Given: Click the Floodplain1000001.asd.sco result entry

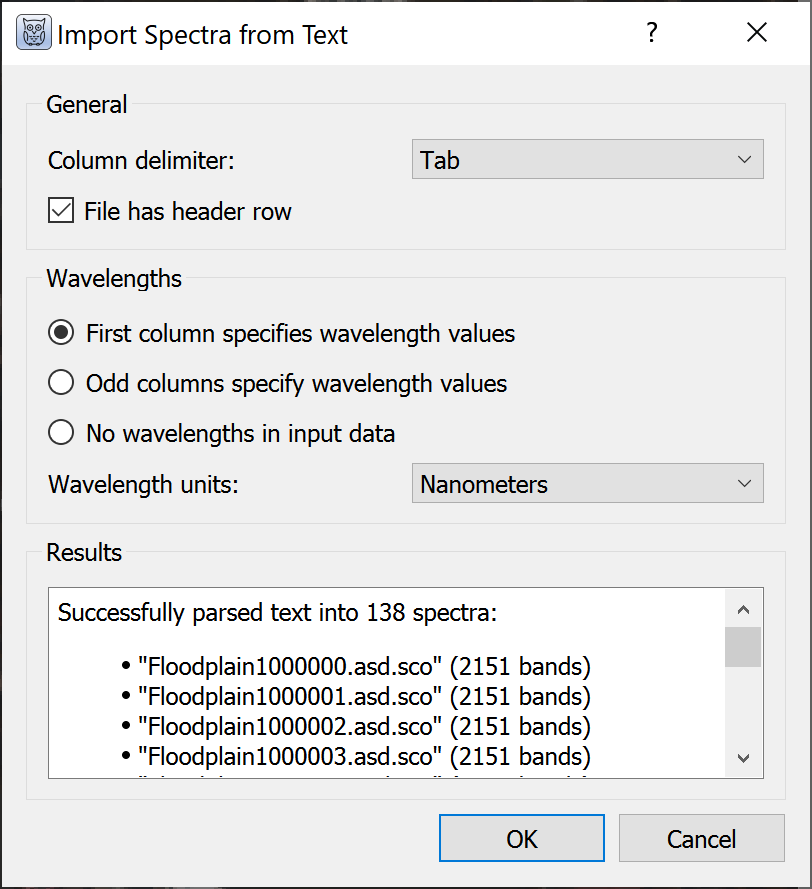Looking at the screenshot, I should click(364, 695).
